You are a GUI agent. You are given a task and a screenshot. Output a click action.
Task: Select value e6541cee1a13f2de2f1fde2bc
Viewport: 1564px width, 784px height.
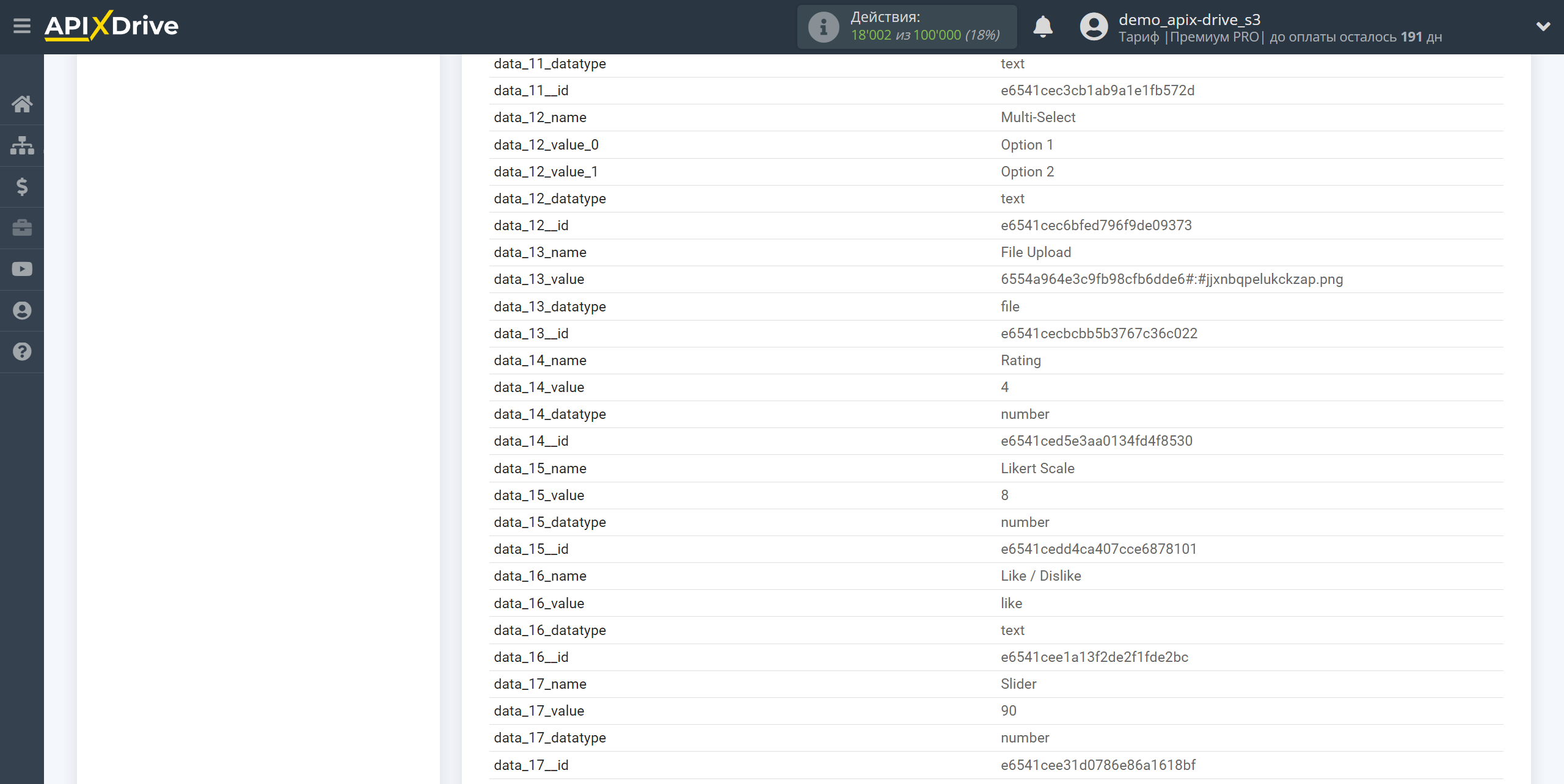(x=1094, y=657)
